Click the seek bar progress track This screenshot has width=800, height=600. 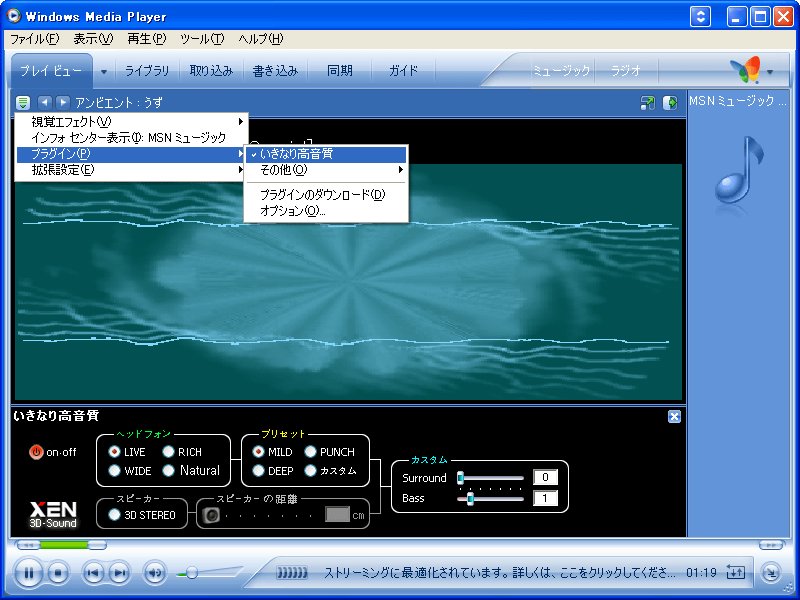(x=64, y=545)
